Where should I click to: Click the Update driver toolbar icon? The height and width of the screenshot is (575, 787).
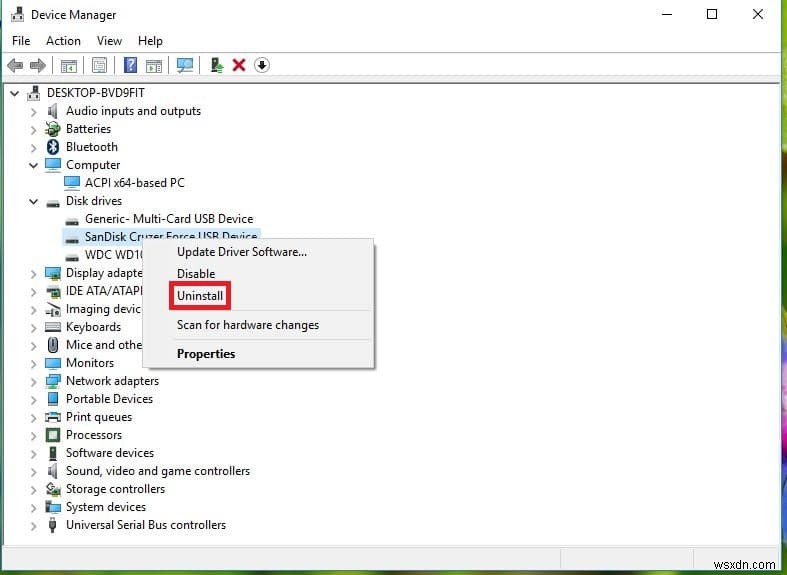(216, 65)
